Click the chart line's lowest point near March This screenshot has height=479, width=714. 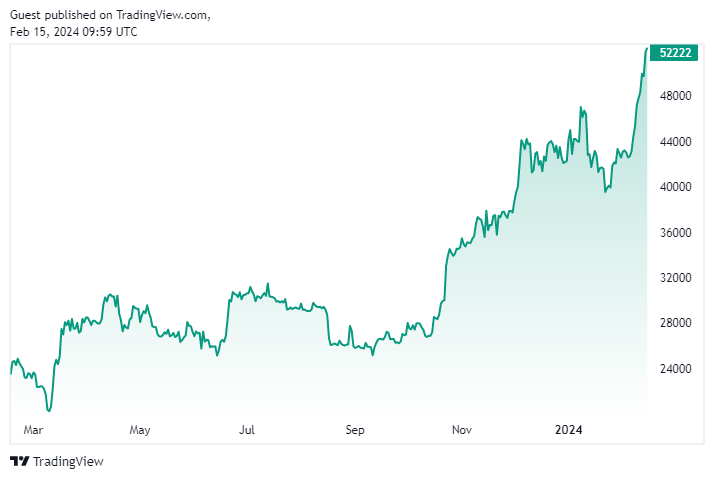pyautogui.click(x=49, y=410)
